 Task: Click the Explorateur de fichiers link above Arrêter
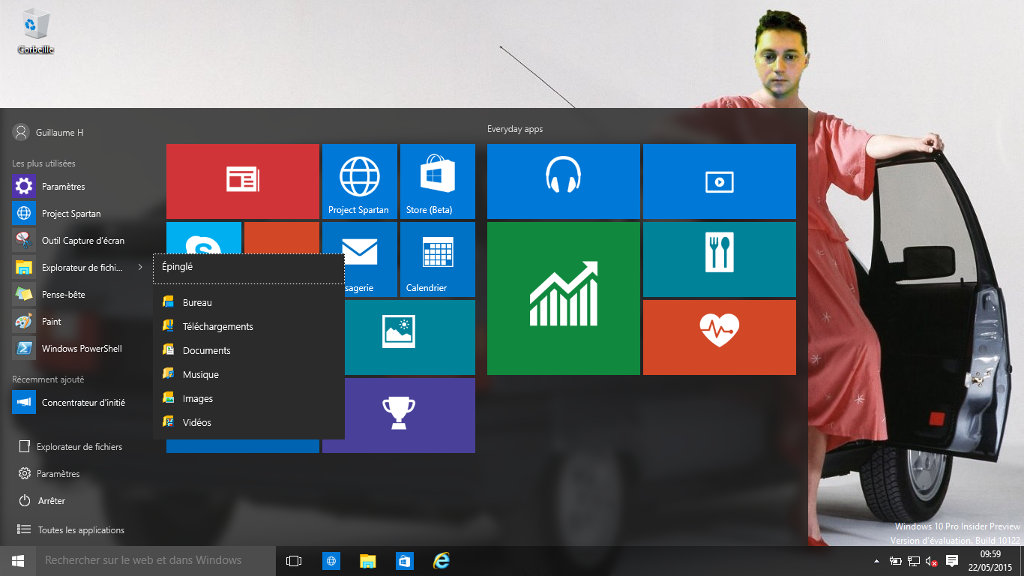[x=71, y=447]
